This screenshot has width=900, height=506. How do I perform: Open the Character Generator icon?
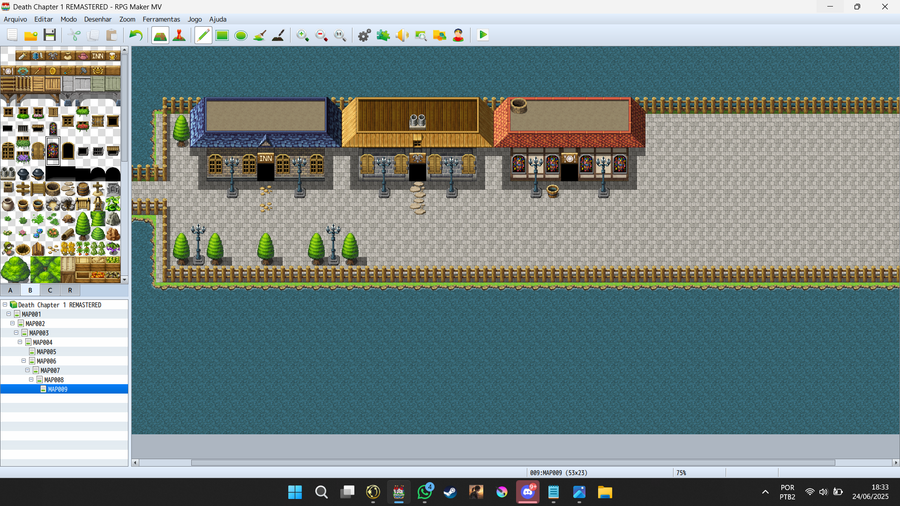point(458,35)
